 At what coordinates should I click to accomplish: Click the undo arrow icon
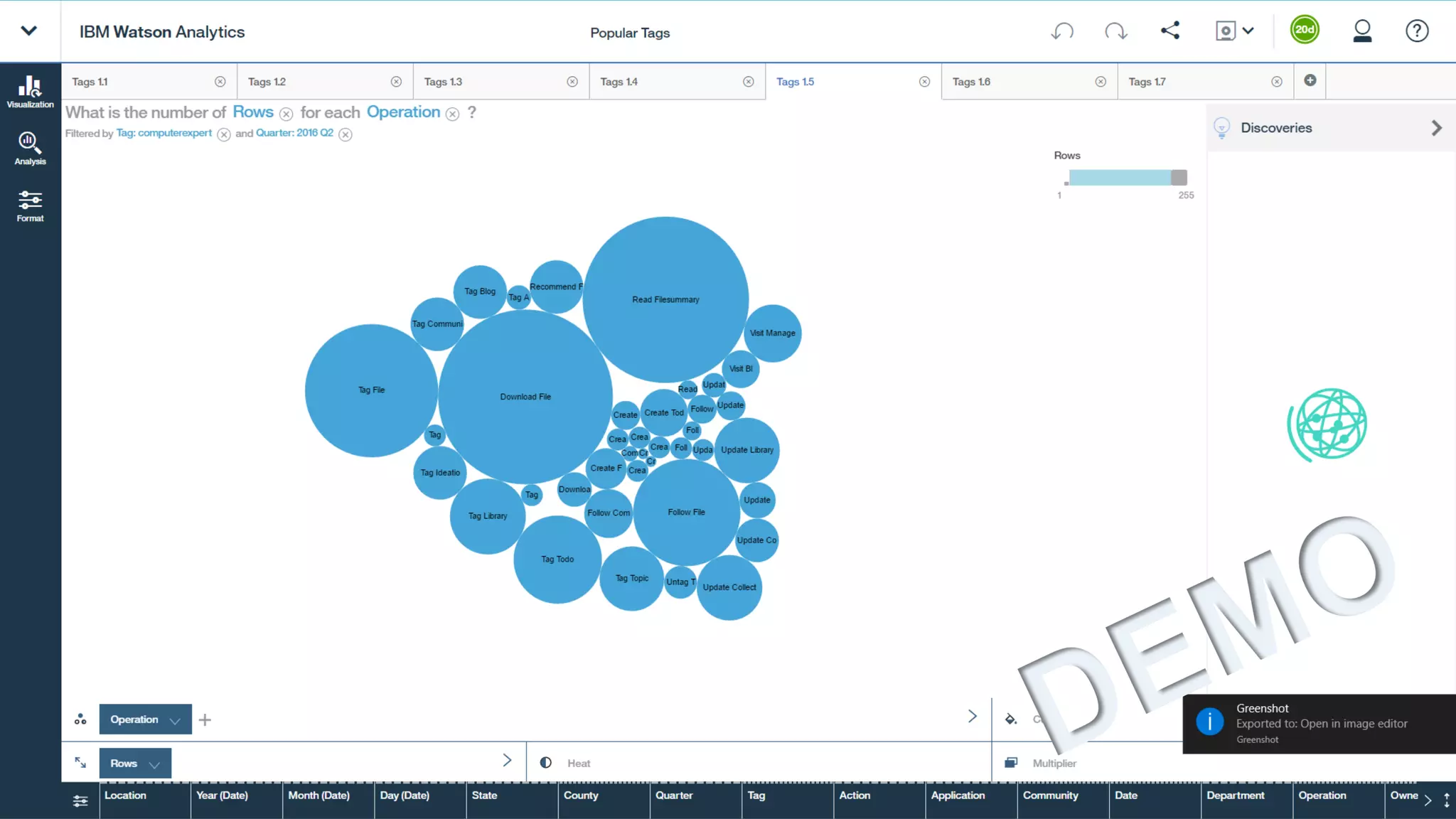point(1062,31)
